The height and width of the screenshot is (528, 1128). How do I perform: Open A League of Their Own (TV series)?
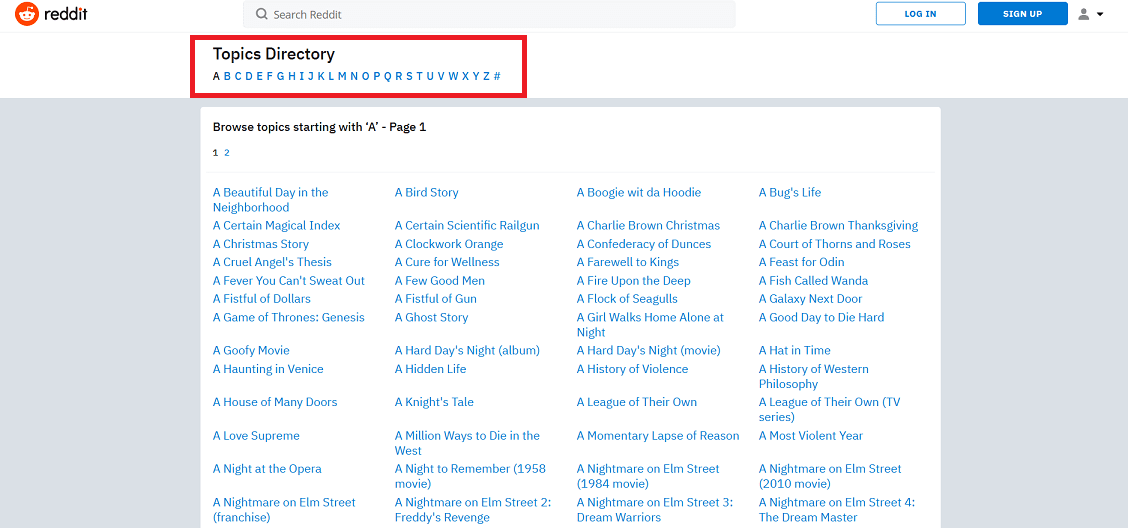pyautogui.click(x=829, y=410)
